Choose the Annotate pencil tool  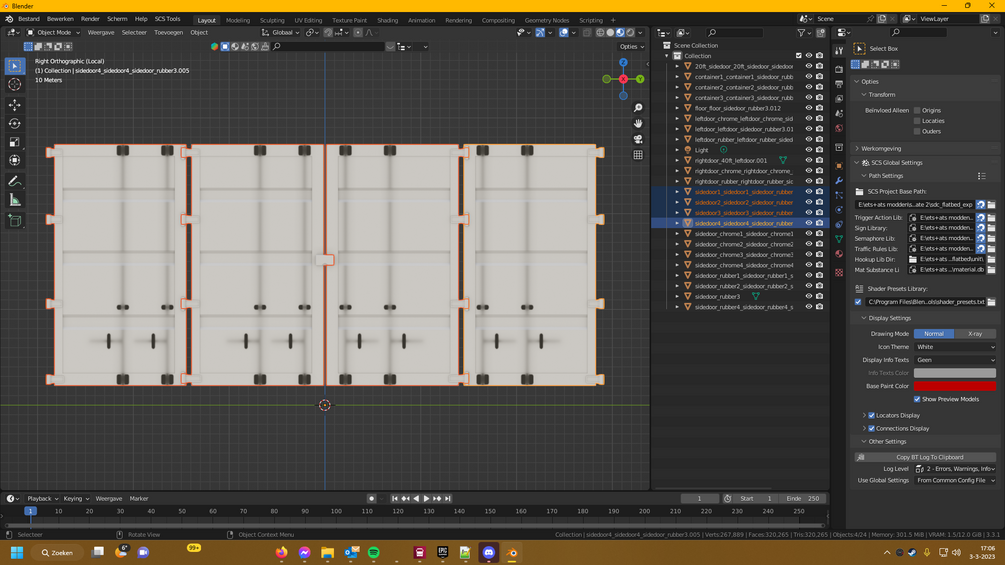[15, 181]
